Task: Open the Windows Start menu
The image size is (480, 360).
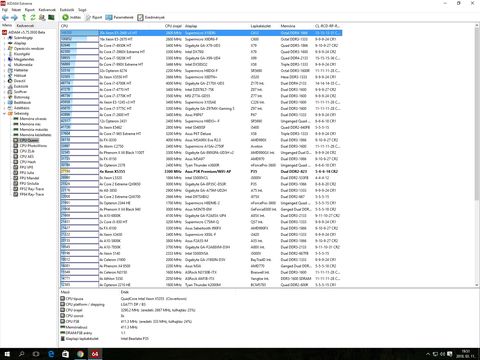Action: coord(7,354)
